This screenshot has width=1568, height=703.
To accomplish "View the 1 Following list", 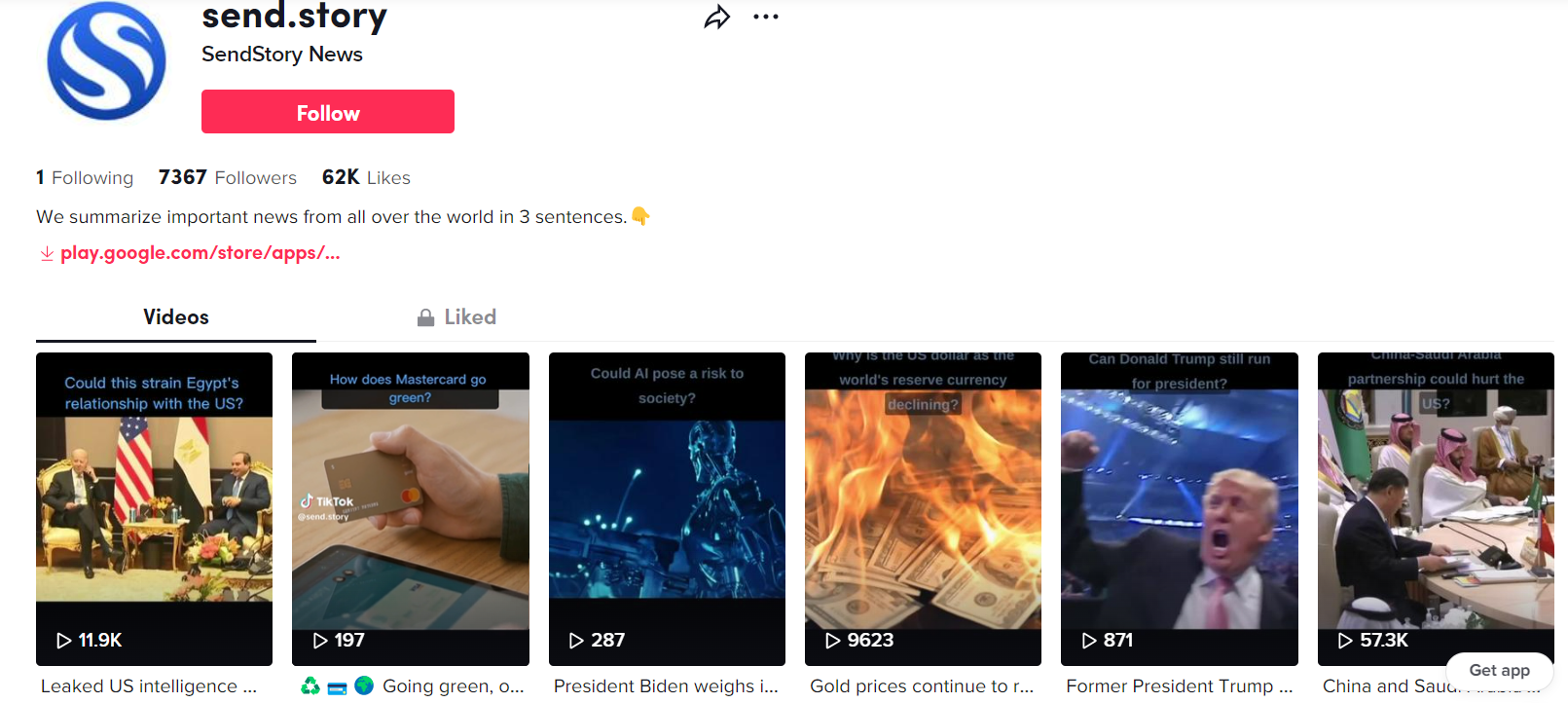I will pos(85,177).
